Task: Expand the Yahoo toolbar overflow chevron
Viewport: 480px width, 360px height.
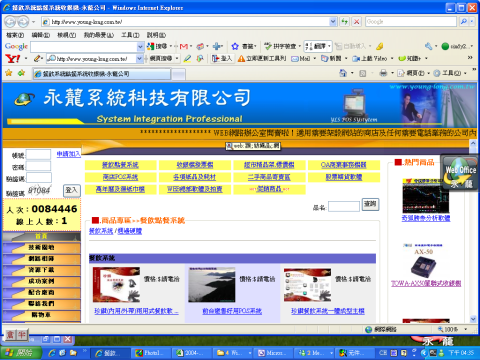Action: coord(470,58)
